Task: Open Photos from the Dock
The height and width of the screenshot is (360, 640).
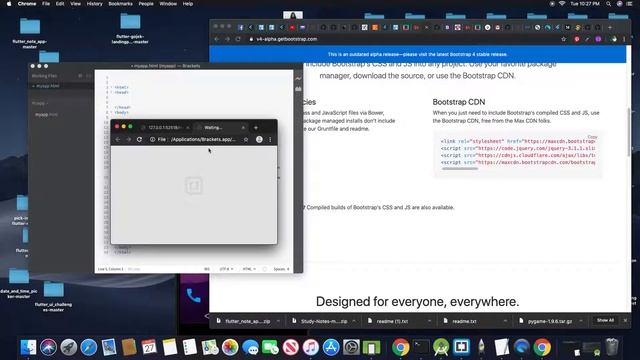Action: click(x=230, y=347)
